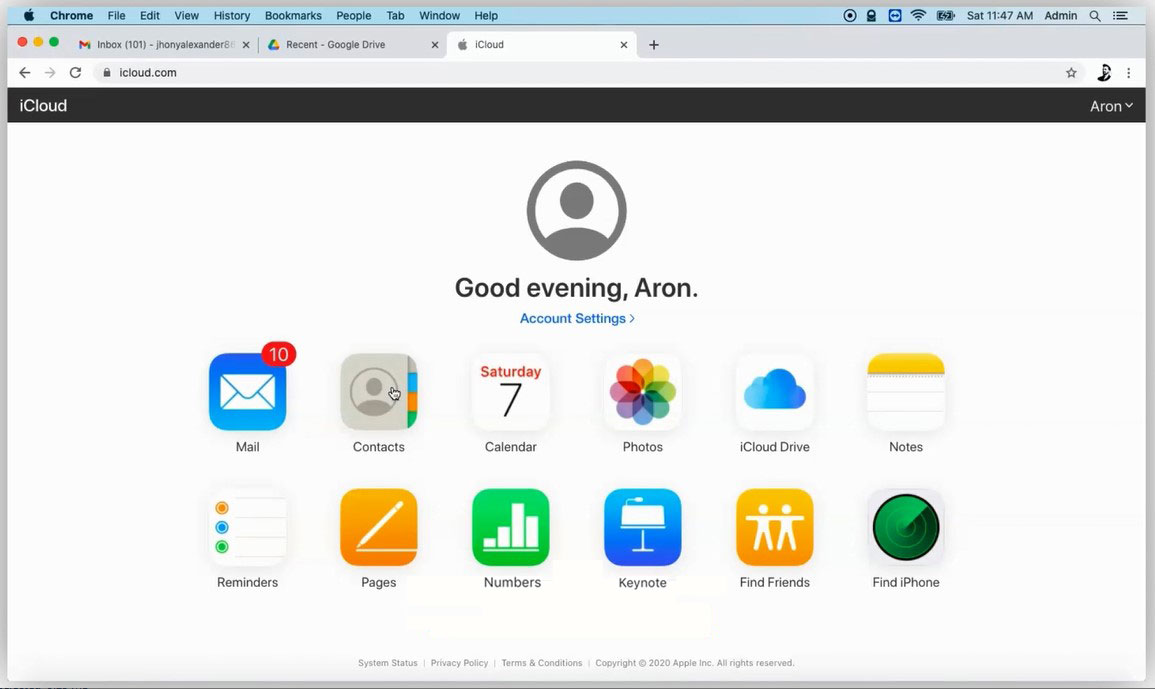Expand Account Settings disclosure arrow

point(631,318)
